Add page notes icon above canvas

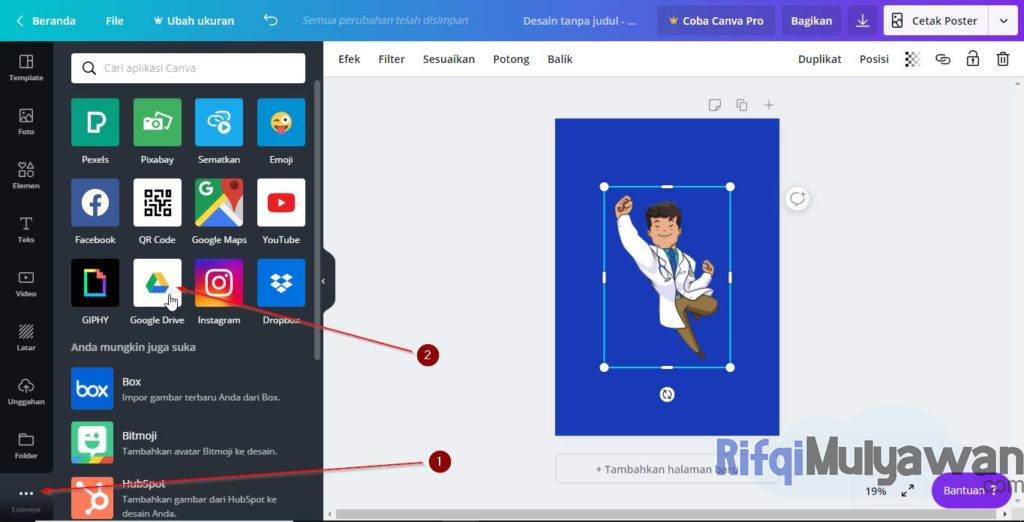point(714,105)
